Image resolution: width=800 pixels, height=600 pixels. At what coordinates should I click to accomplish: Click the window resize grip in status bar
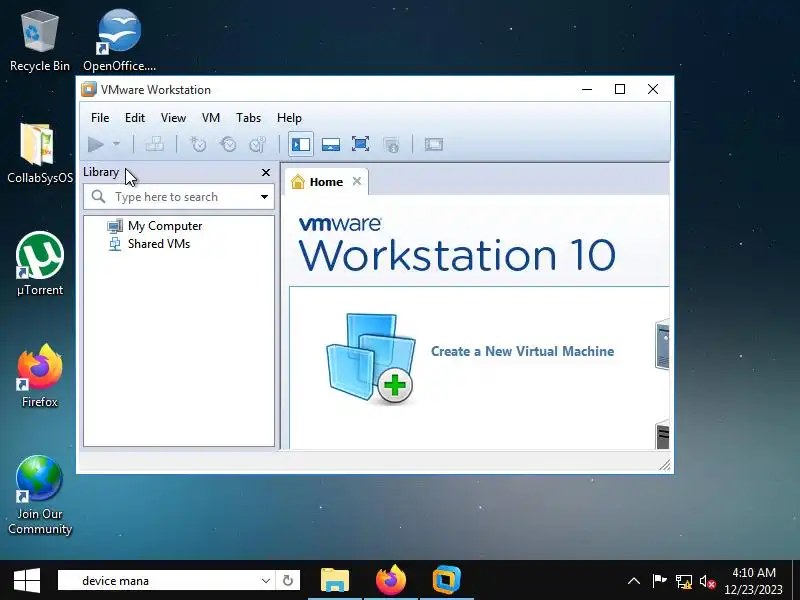[x=664, y=464]
